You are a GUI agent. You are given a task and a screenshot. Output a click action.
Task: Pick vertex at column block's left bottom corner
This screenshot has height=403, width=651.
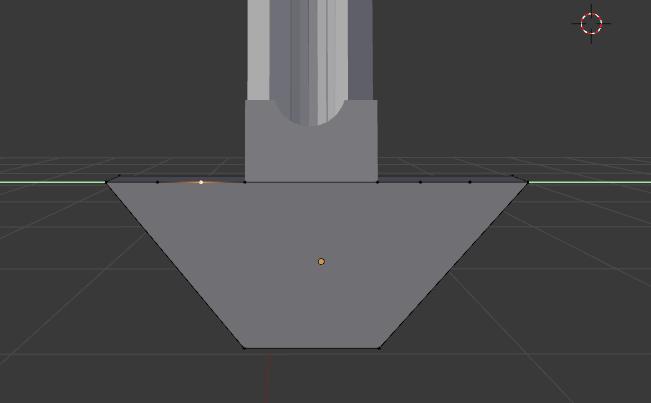(246, 182)
